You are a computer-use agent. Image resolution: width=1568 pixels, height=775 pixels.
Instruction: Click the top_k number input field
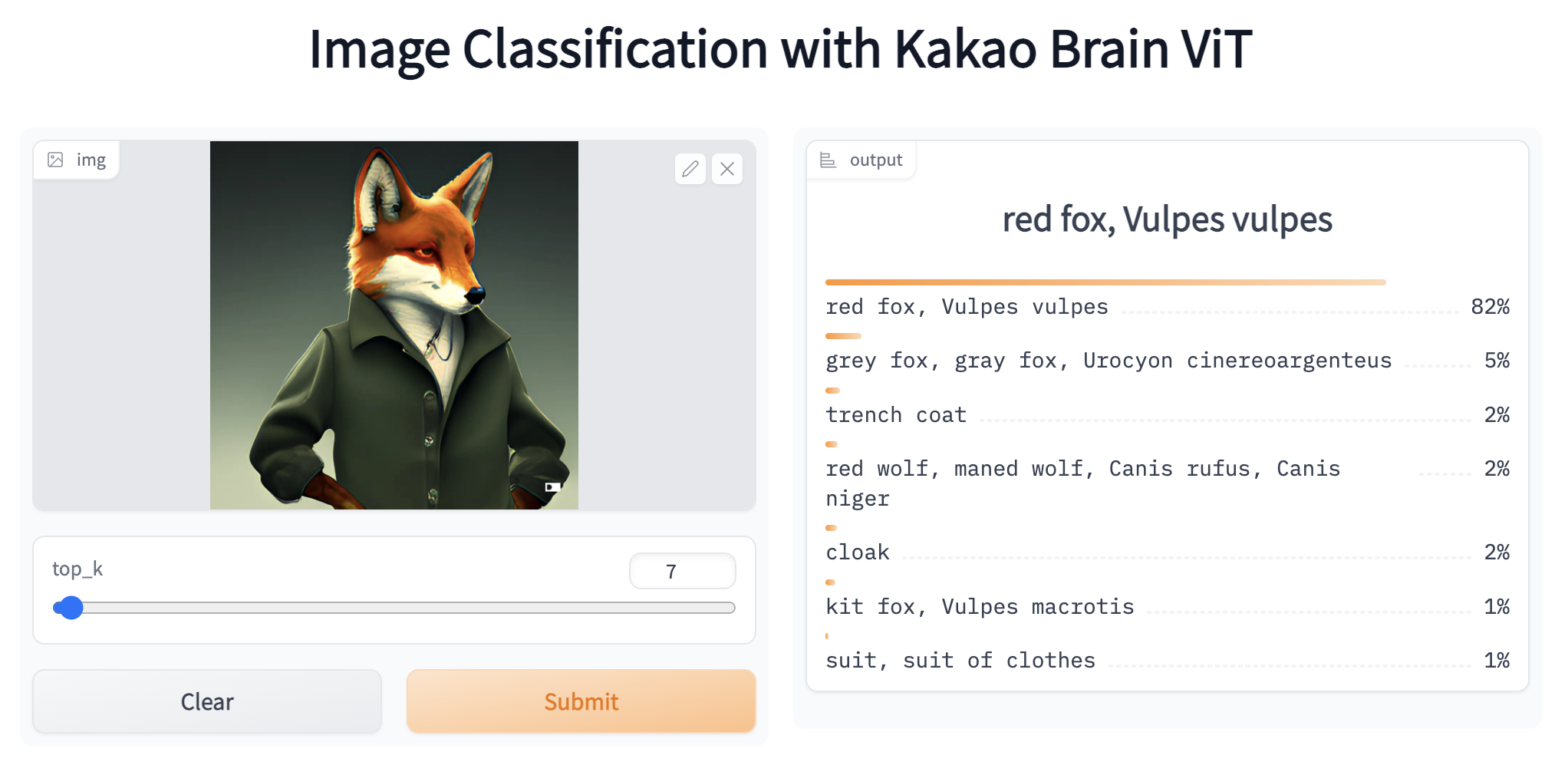pyautogui.click(x=682, y=572)
